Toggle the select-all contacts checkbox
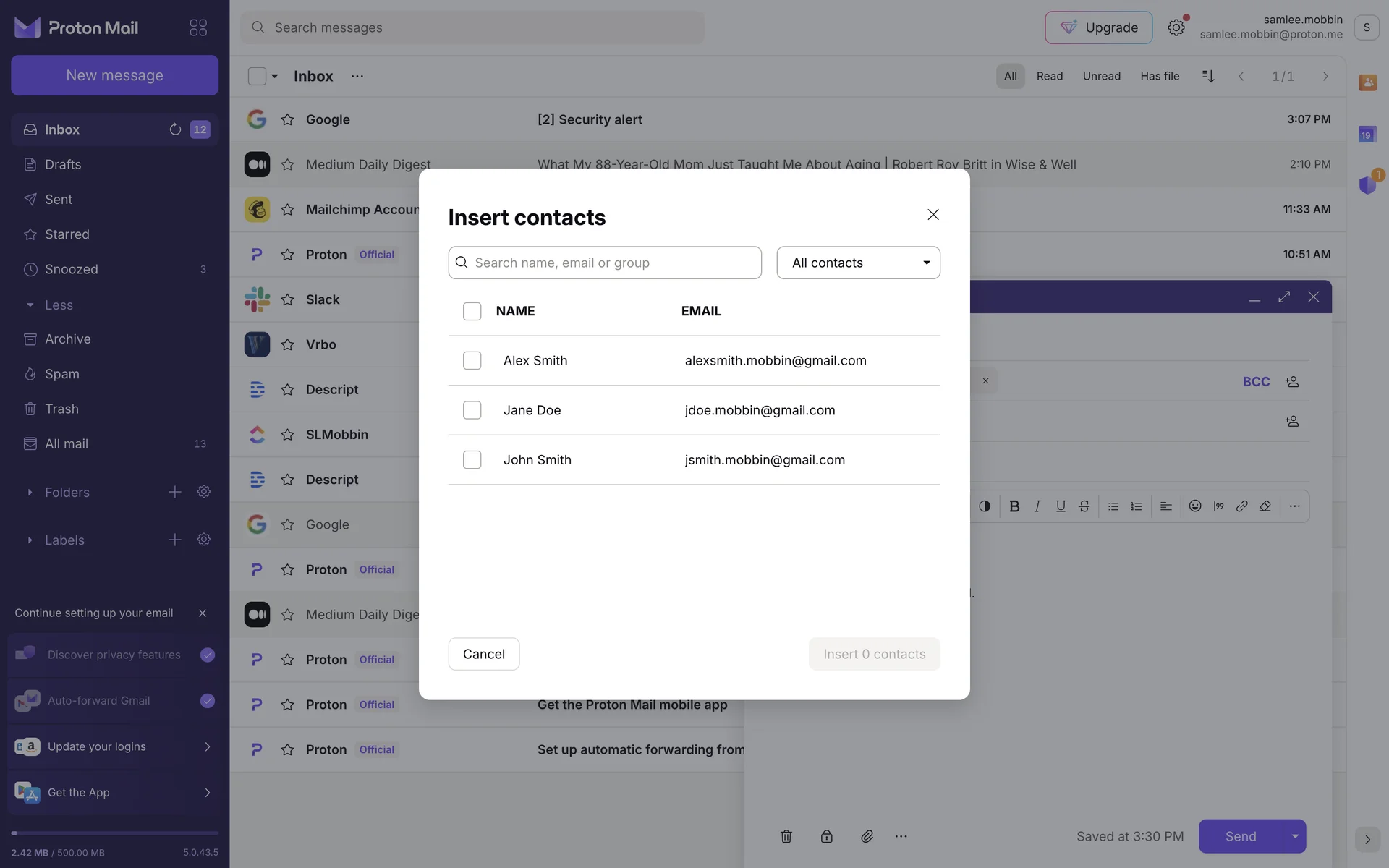The image size is (1389, 868). pos(472,311)
